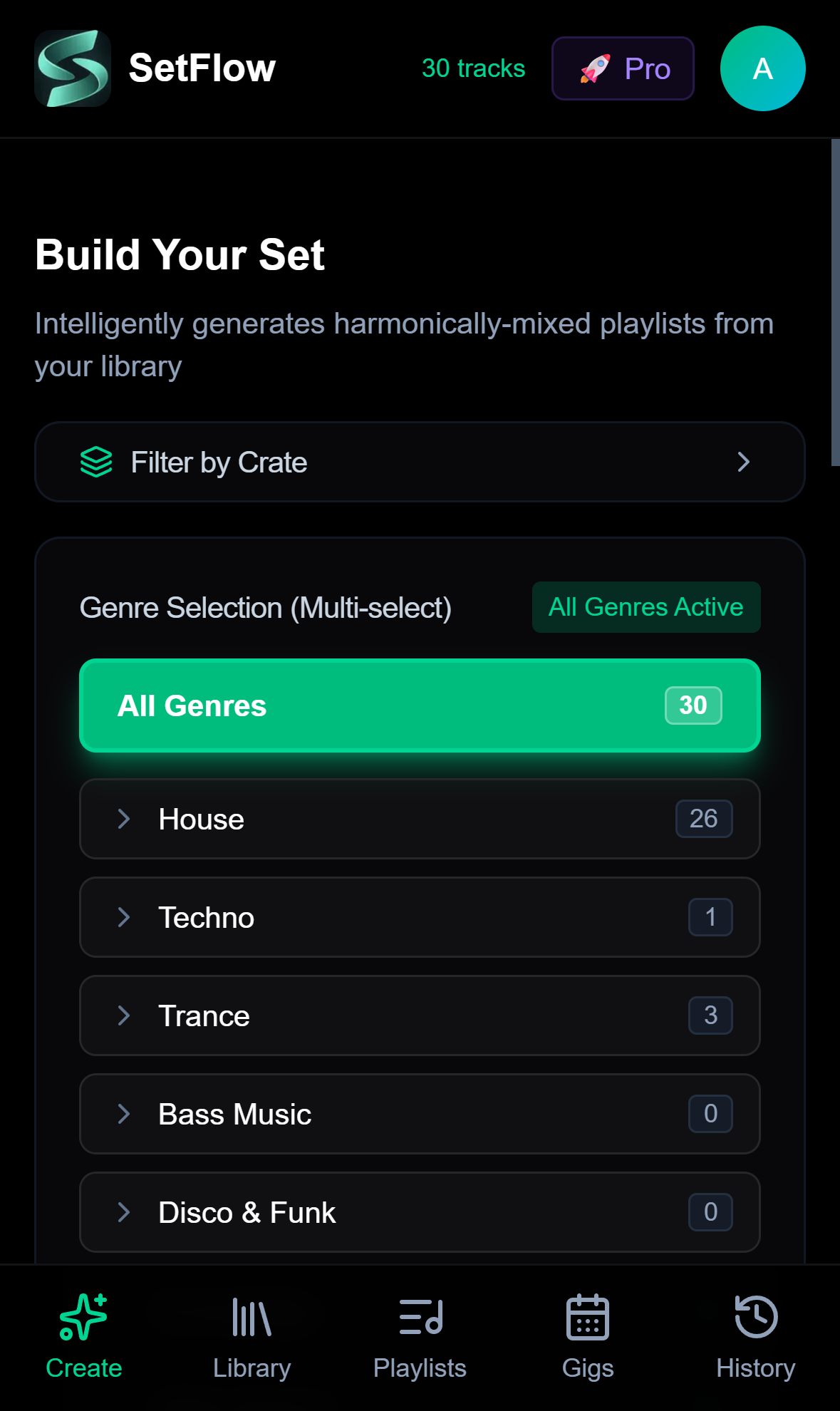Go to the Gigs tab

[588, 1340]
